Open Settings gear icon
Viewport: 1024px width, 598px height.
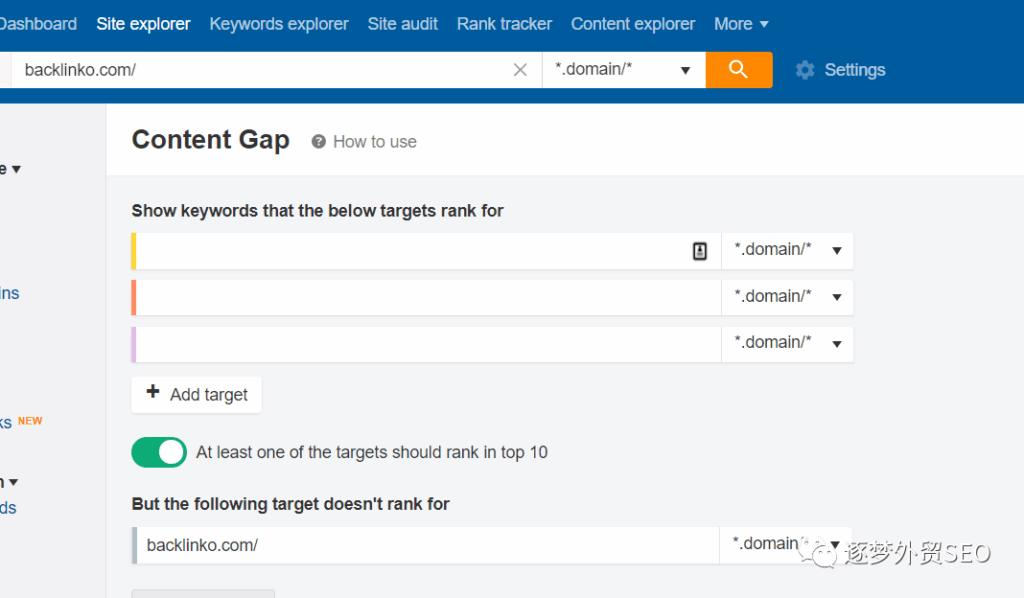(805, 70)
